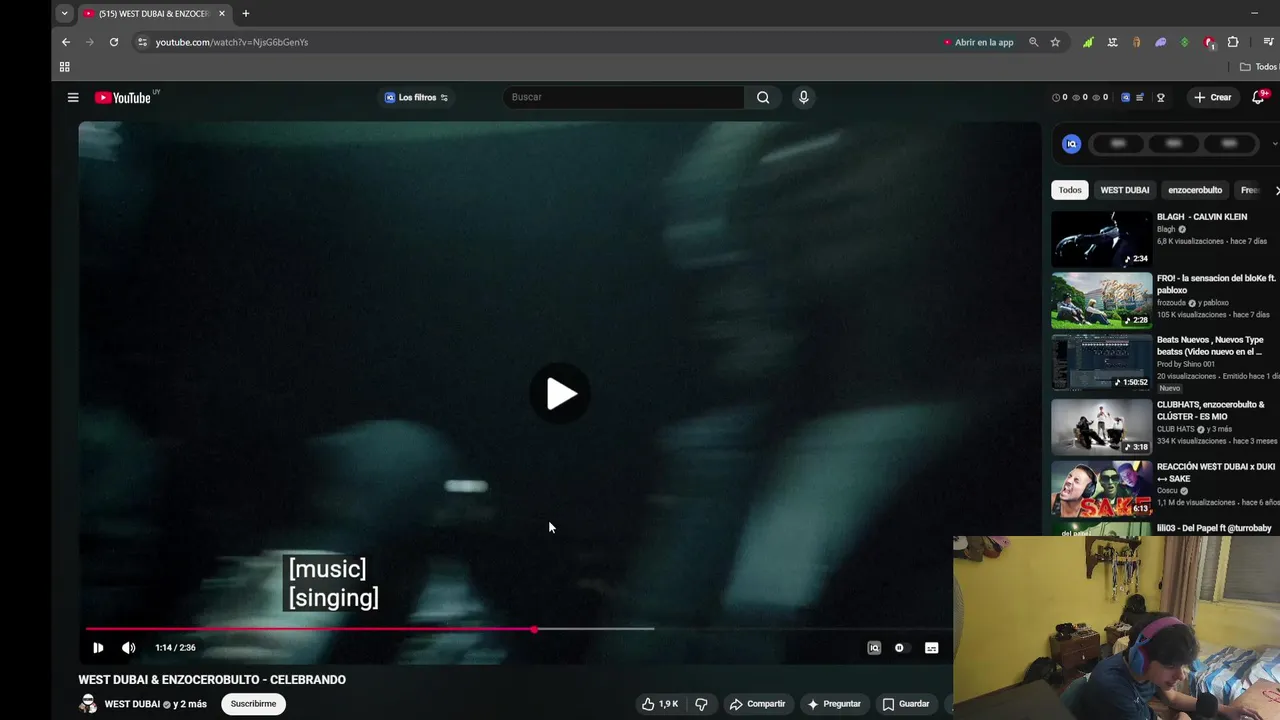Select the WEST DUBAI chip
The height and width of the screenshot is (720, 1280).
pos(1125,190)
